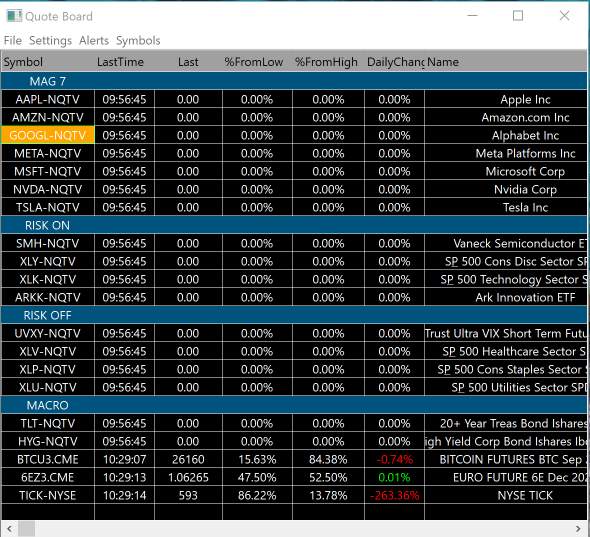Click the Tesla Inc name cell

[x=506, y=207]
